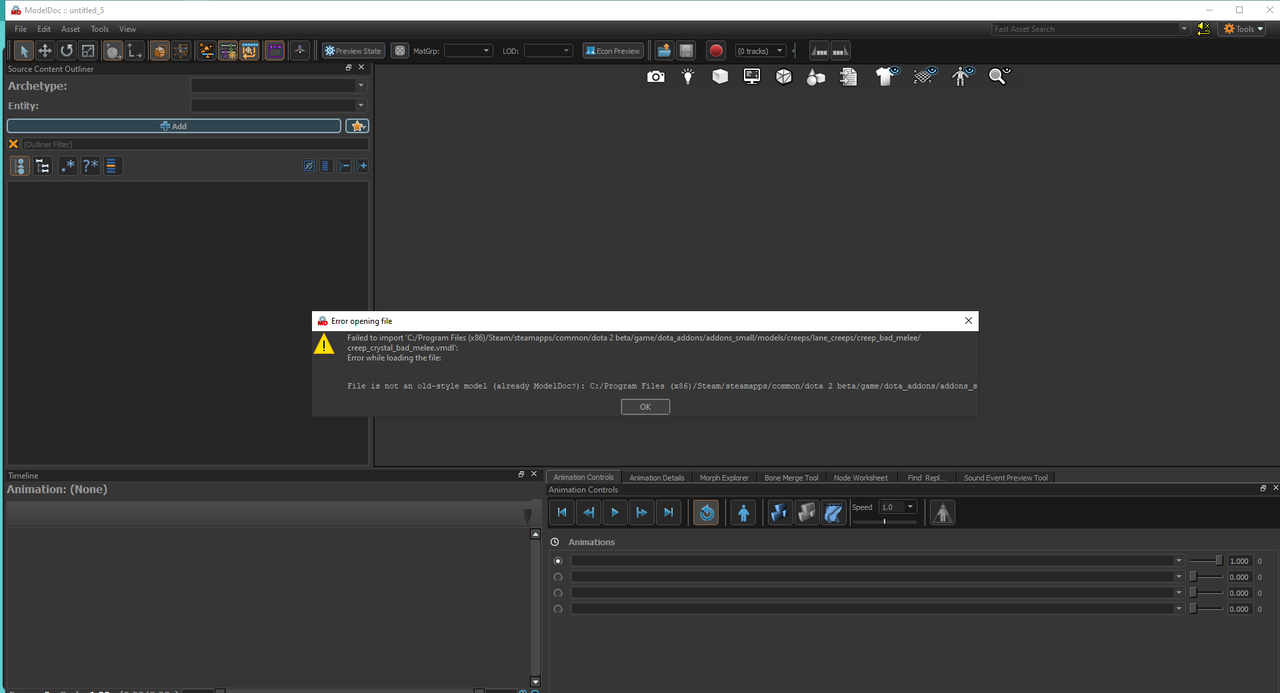Click the regex .* filter icon
The width and height of the screenshot is (1280, 693).
click(68, 166)
